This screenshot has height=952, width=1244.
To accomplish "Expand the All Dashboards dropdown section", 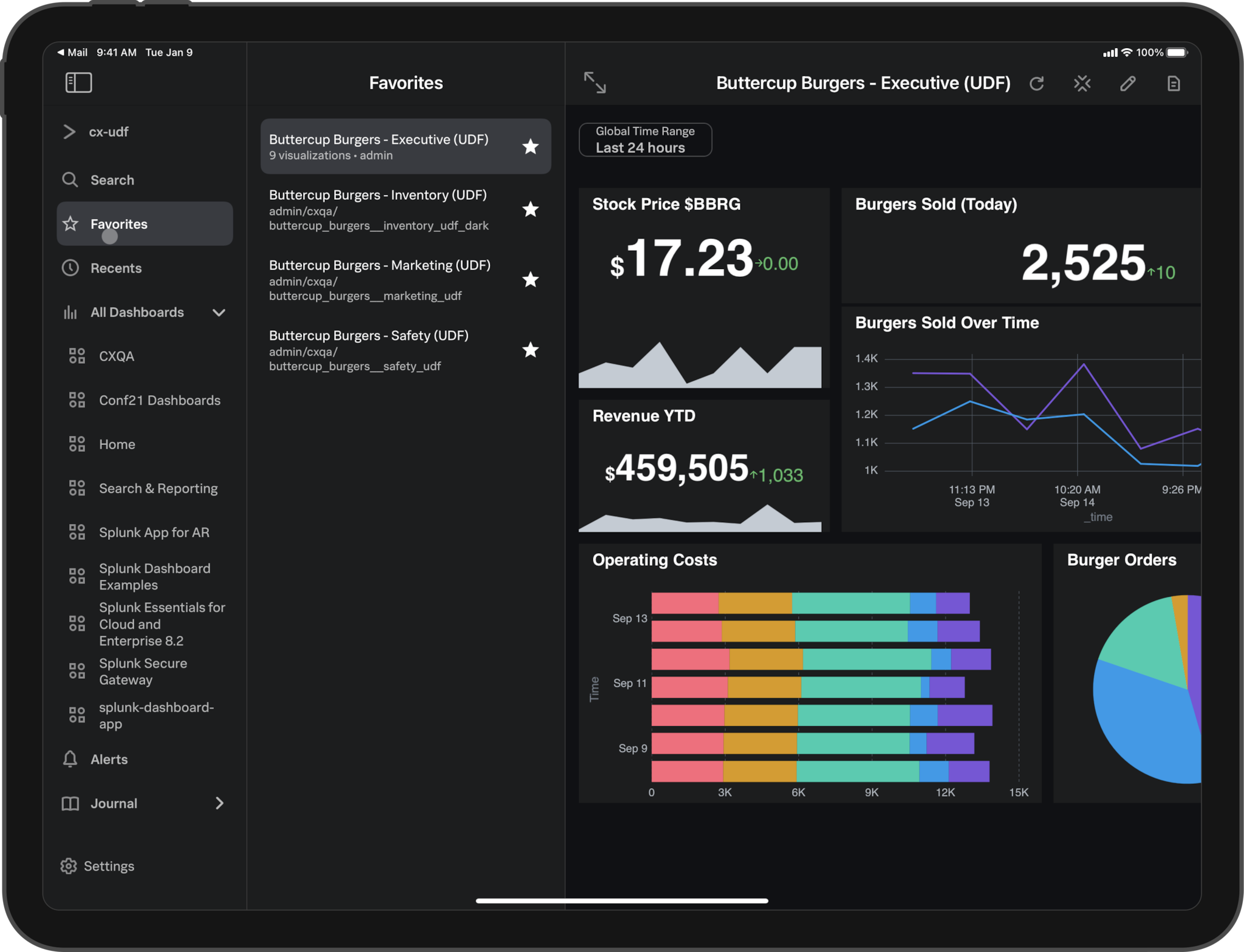I will point(222,312).
